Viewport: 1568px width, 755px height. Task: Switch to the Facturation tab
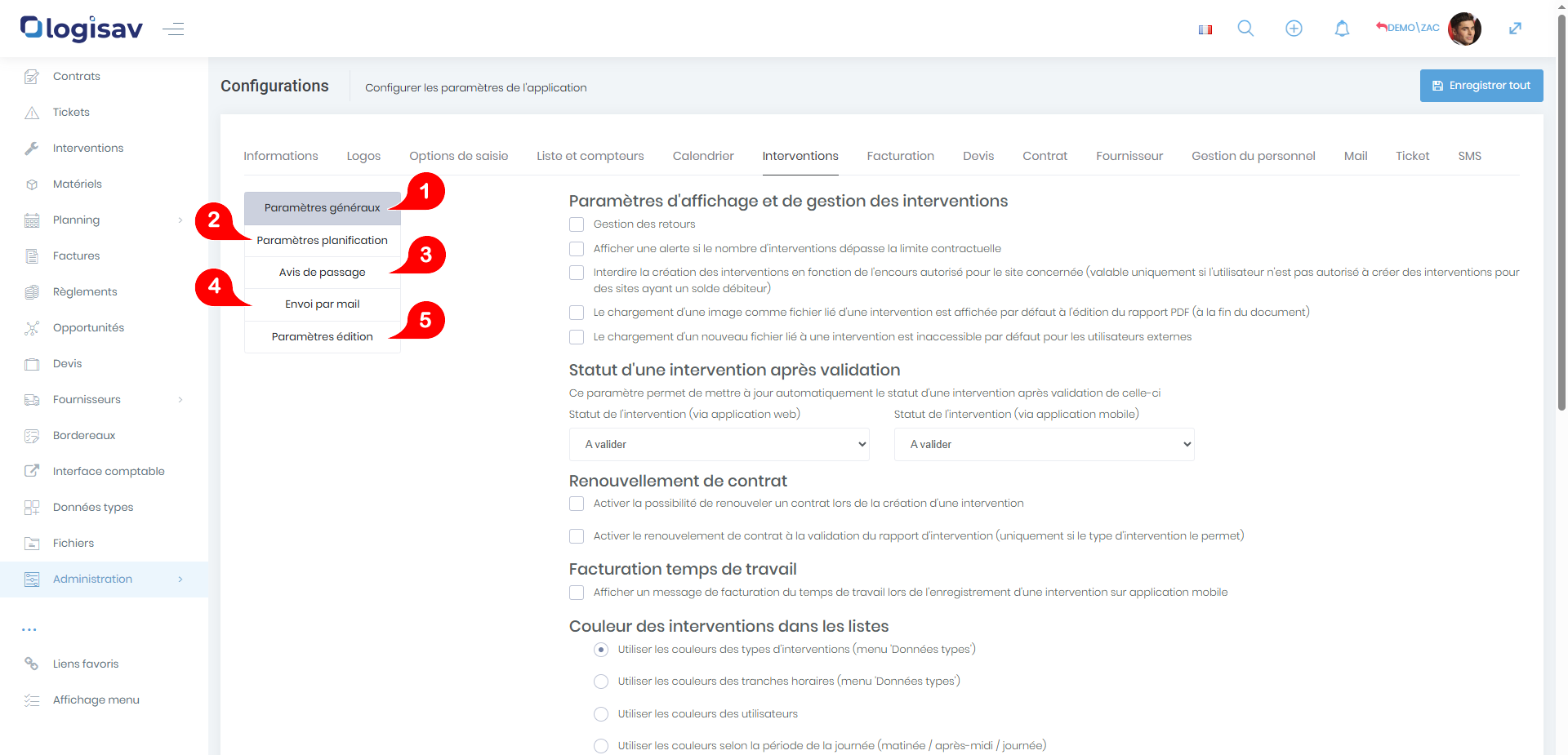tap(900, 156)
